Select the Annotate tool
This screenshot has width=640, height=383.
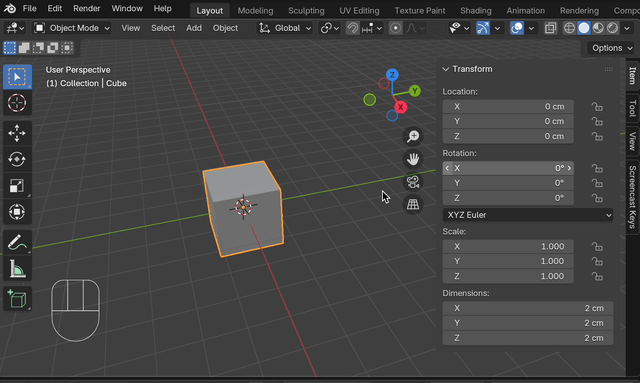coord(17,242)
